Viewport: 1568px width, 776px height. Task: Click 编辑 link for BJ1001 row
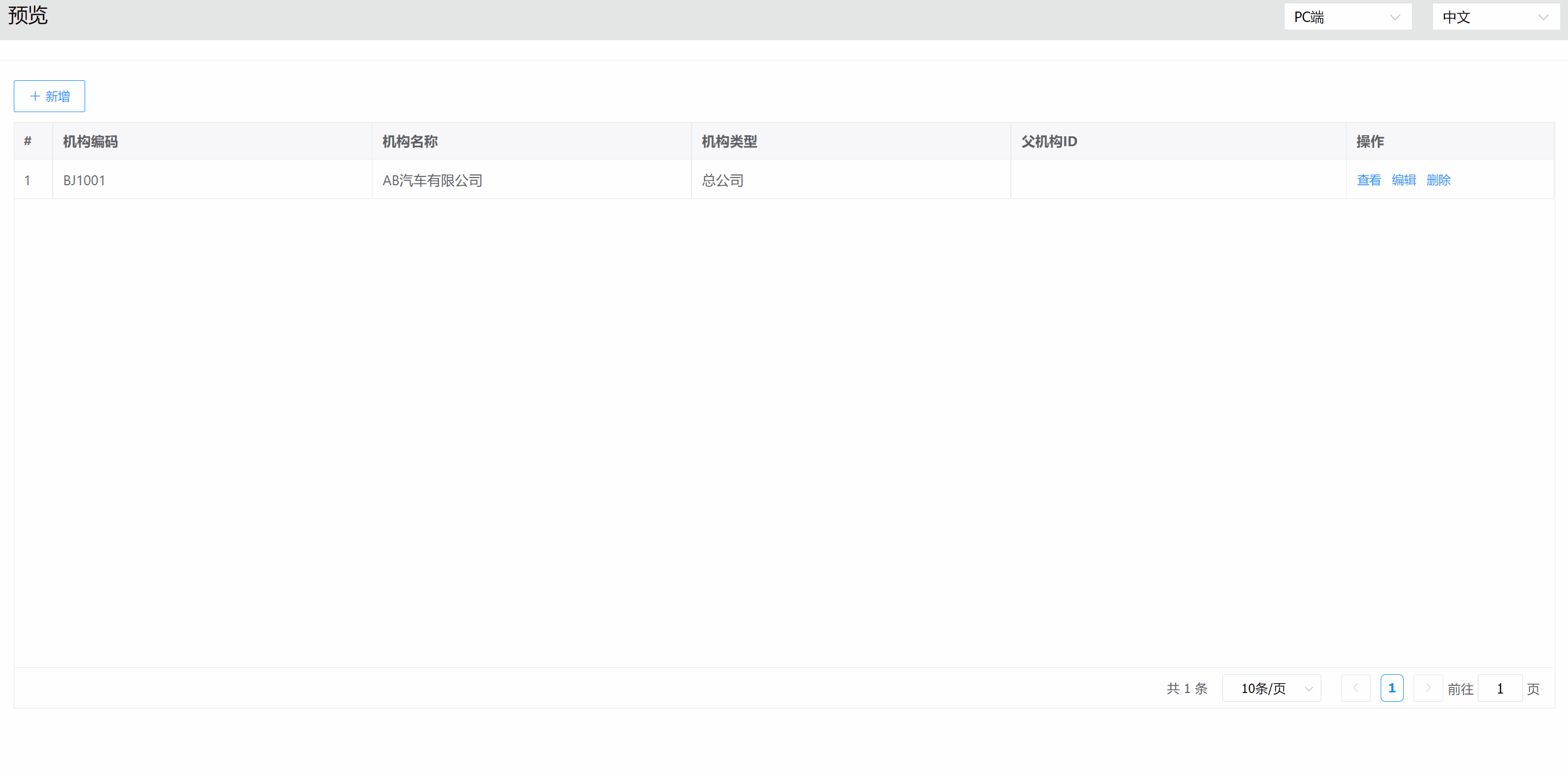[1403, 180]
